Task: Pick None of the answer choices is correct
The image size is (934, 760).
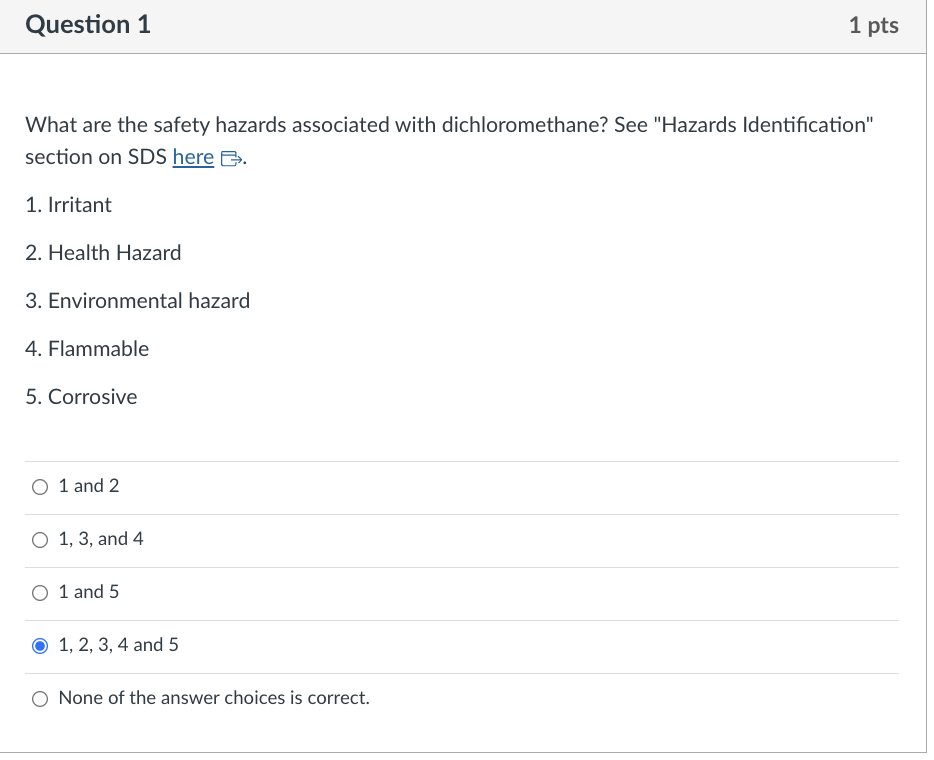Action: (x=40, y=698)
